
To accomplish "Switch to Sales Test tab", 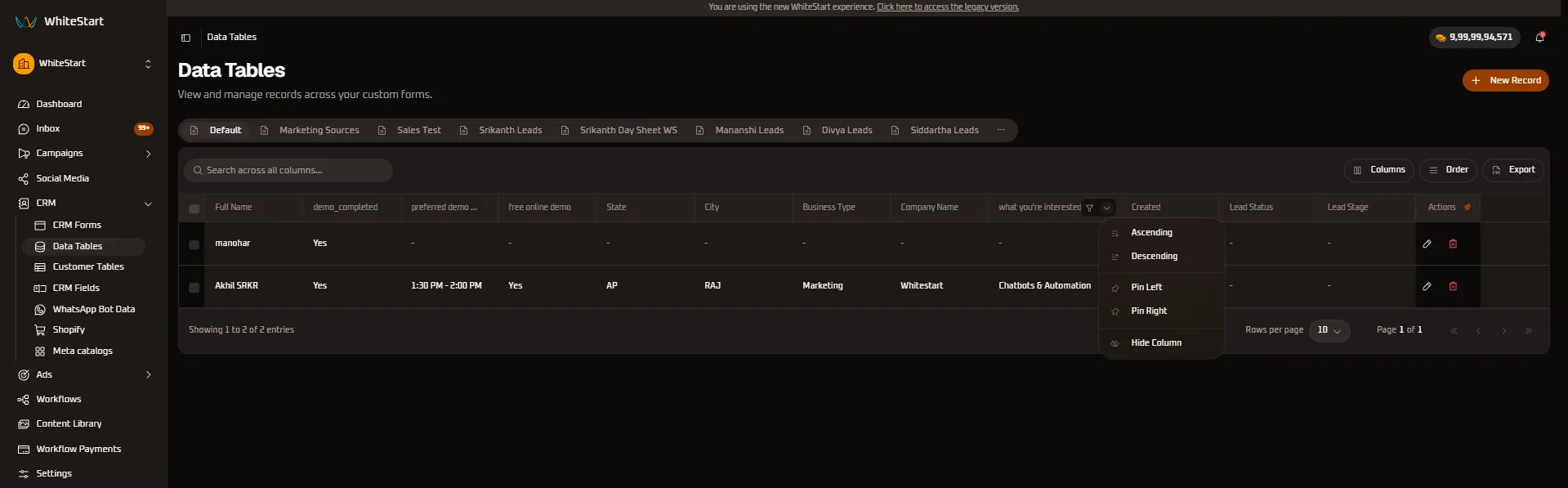I will click(409, 130).
